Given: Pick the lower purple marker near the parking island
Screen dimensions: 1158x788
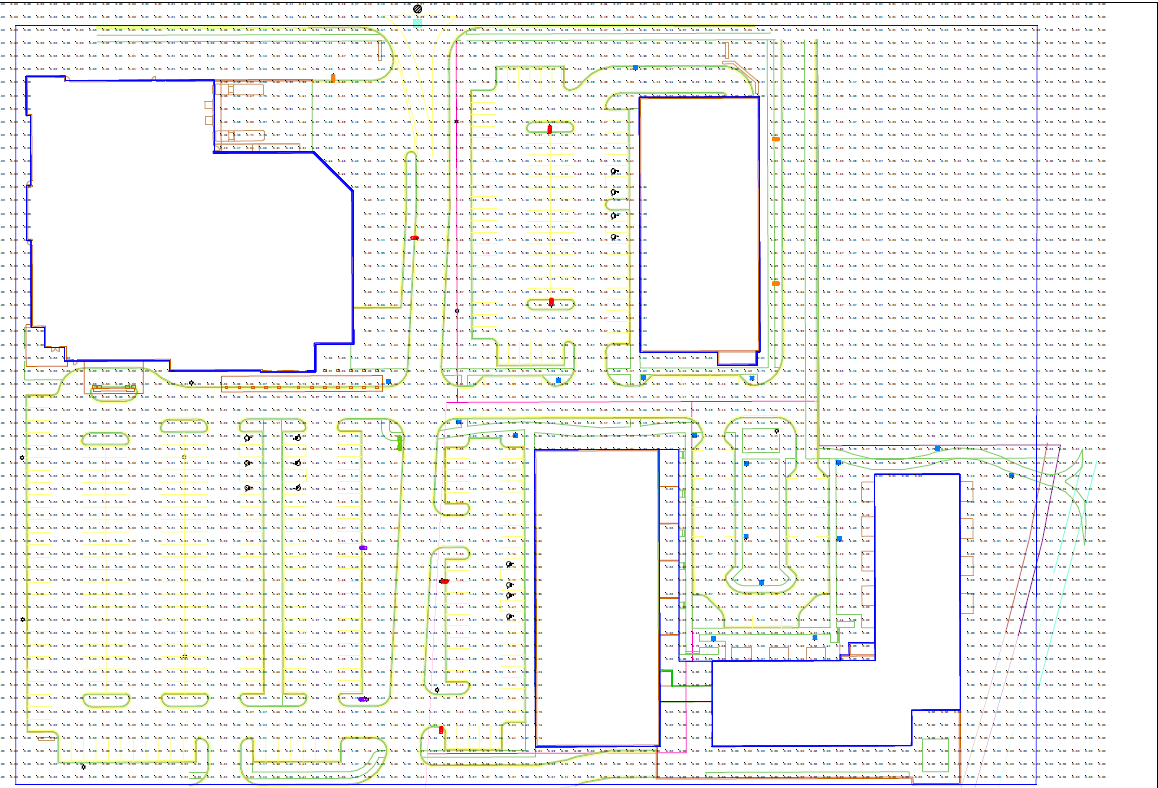Looking at the screenshot, I should pos(363,699).
